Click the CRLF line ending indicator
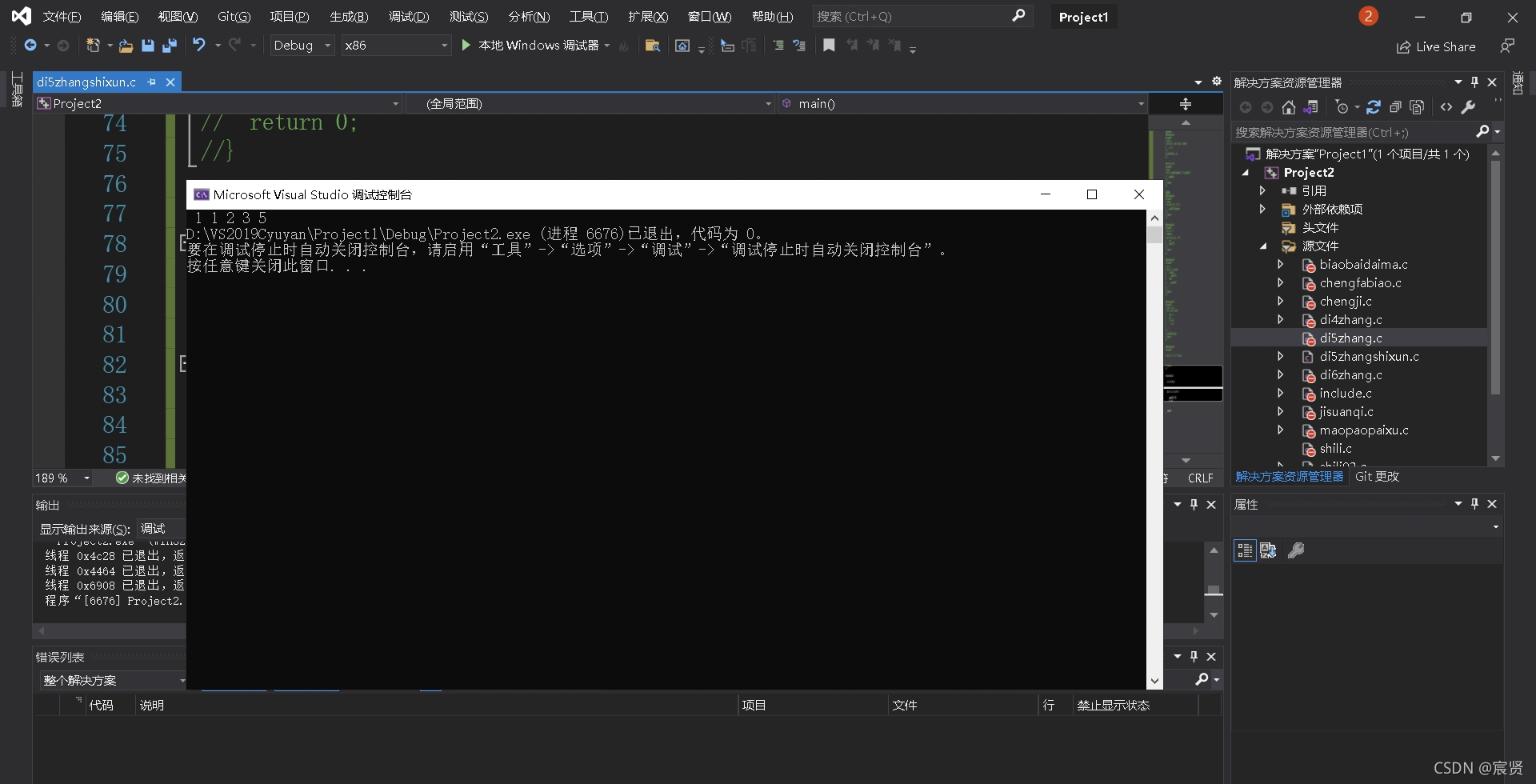Viewport: 1536px width, 784px height. click(x=1200, y=478)
